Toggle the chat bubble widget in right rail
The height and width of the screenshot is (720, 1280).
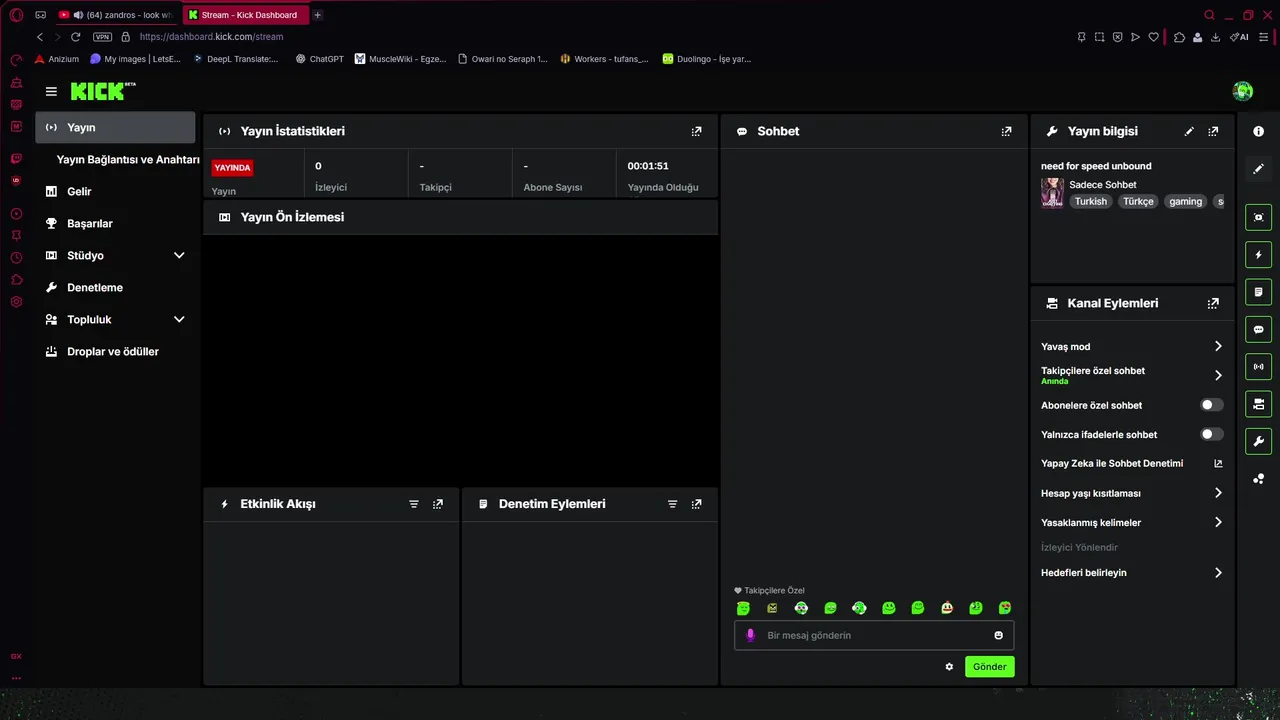[x=1259, y=329]
